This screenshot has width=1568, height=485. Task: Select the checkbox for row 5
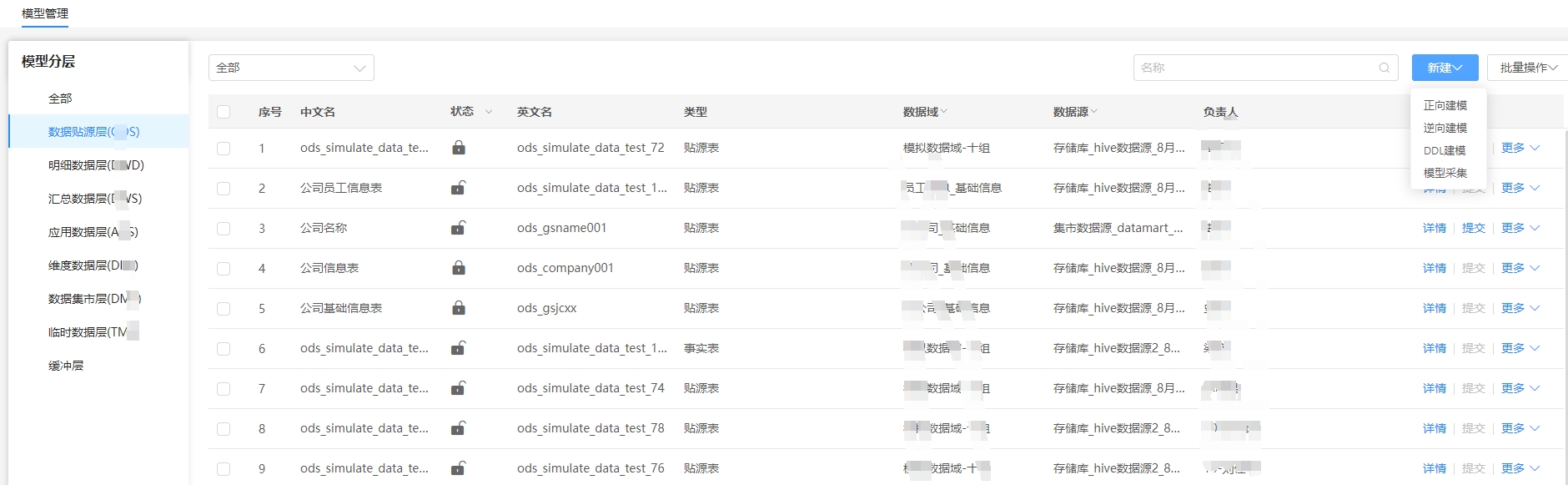224,308
